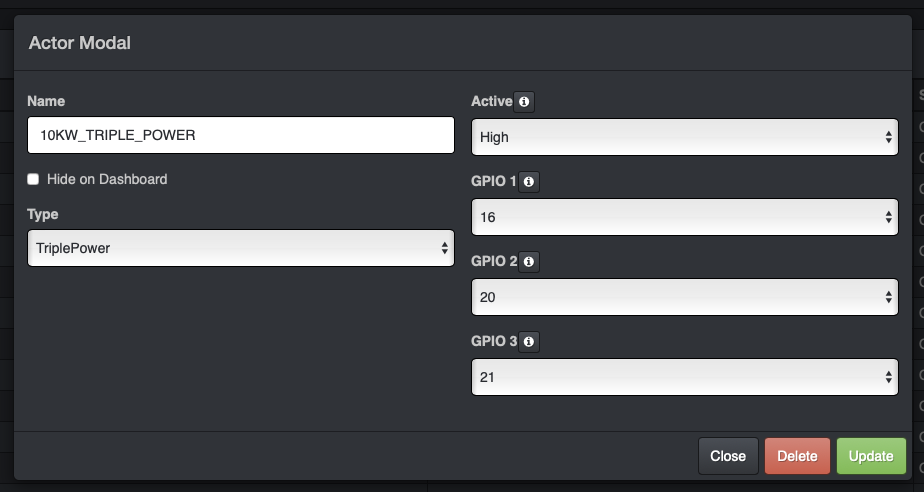Click the info icon beside Active

click(x=524, y=102)
